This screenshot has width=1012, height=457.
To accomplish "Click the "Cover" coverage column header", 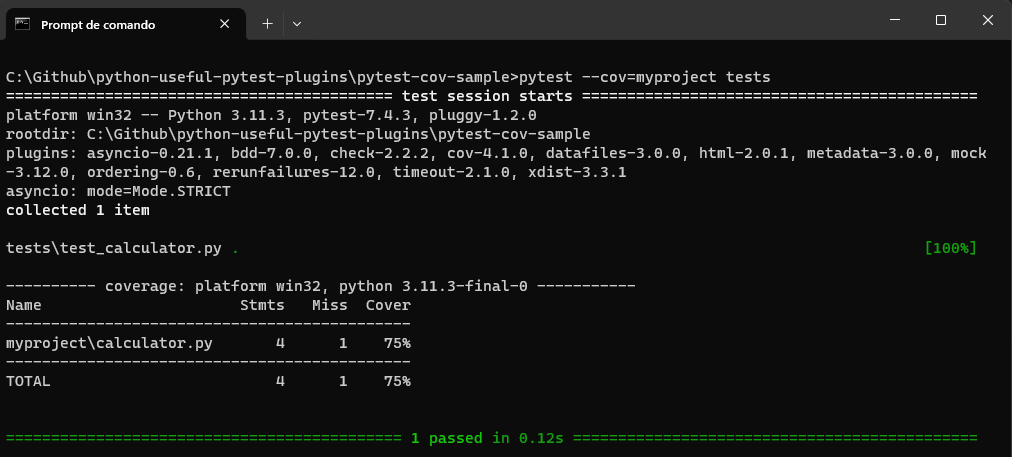I will point(388,305).
